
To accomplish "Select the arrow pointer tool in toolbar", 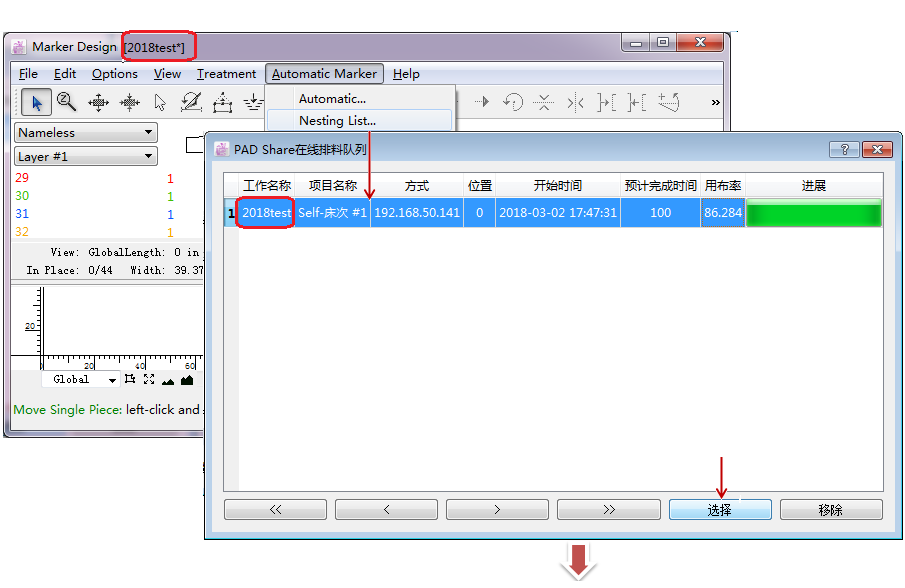I will point(37,102).
